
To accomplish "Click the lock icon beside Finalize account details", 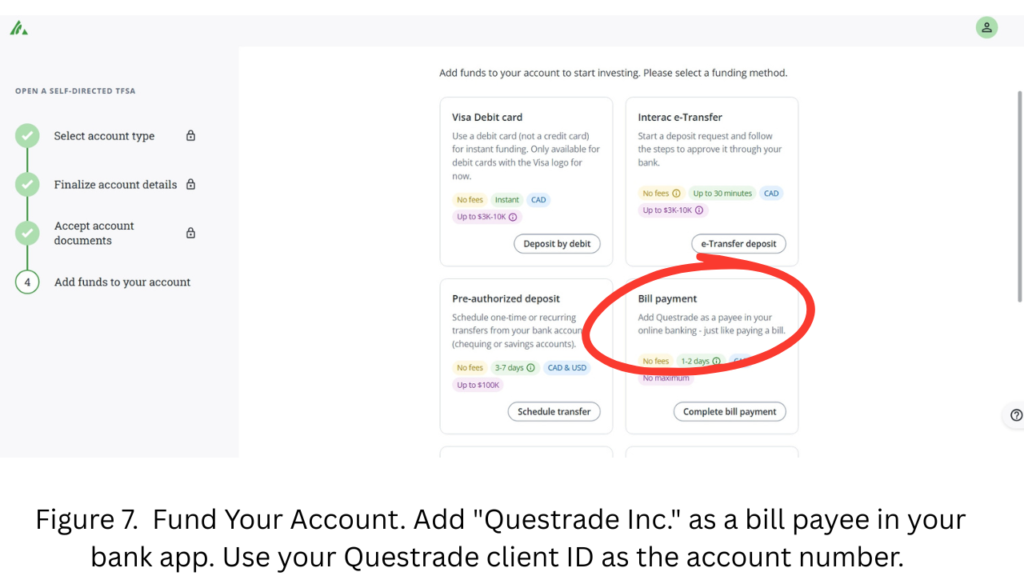I will click(190, 184).
